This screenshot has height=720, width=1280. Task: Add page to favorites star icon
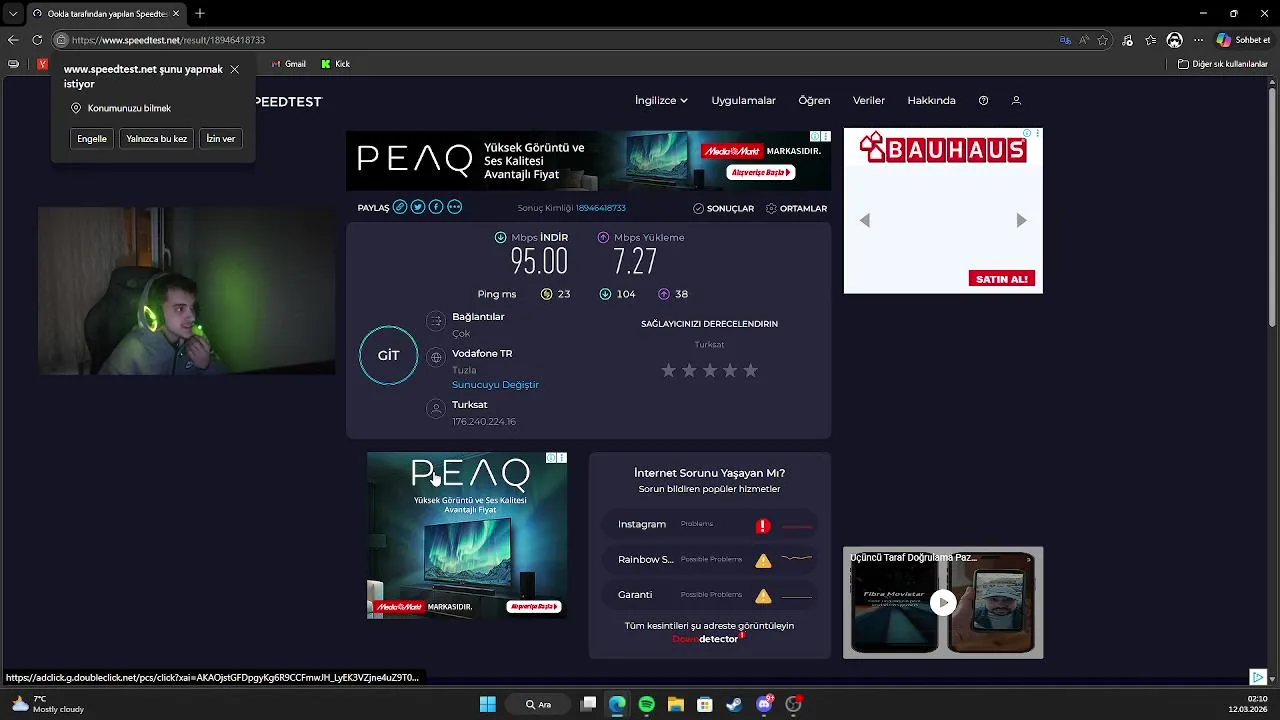1103,40
